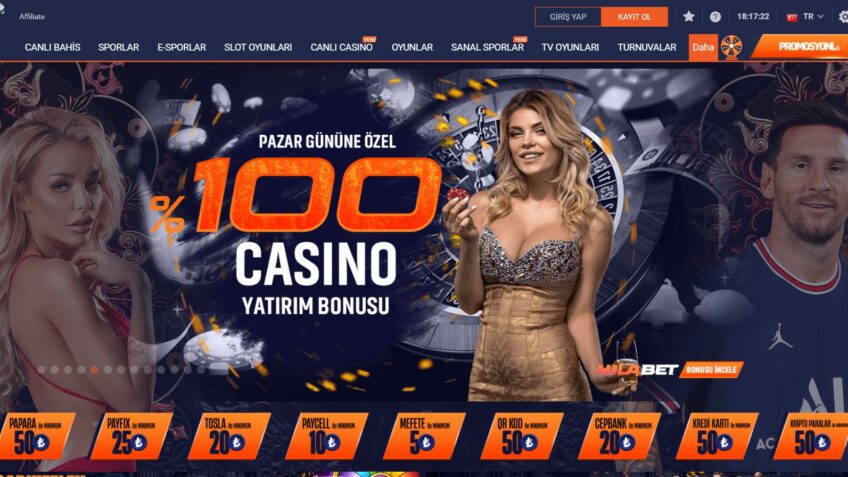Open the TR language dropdown

(x=805, y=17)
